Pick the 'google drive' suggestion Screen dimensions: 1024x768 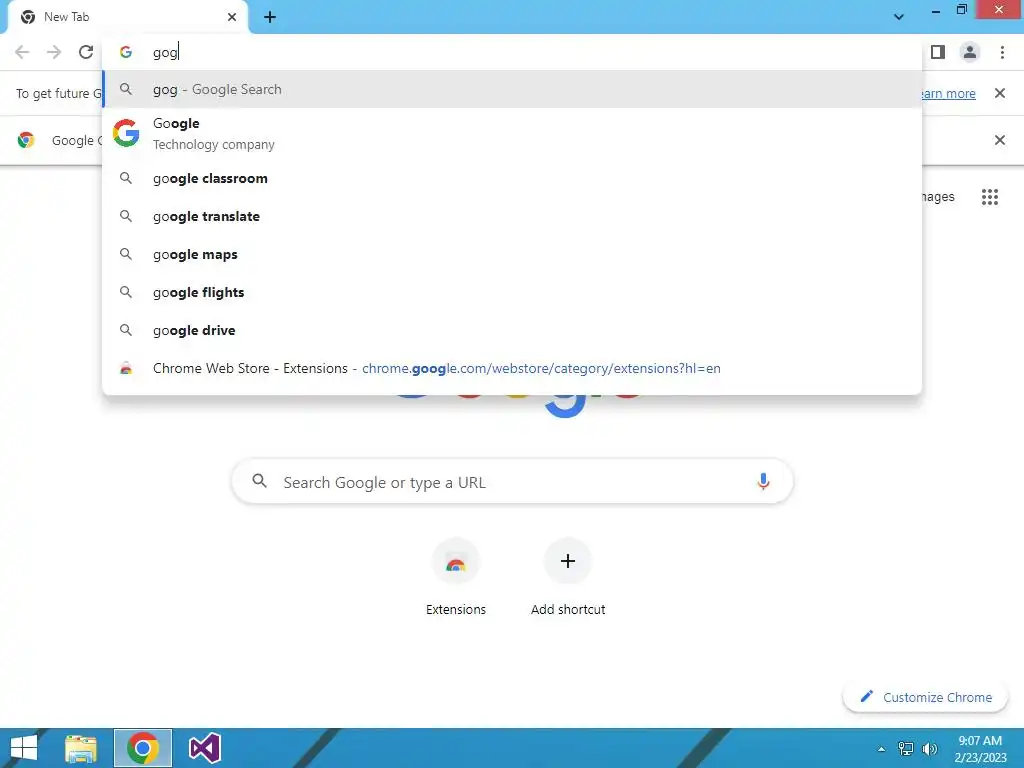pyautogui.click(x=512, y=330)
